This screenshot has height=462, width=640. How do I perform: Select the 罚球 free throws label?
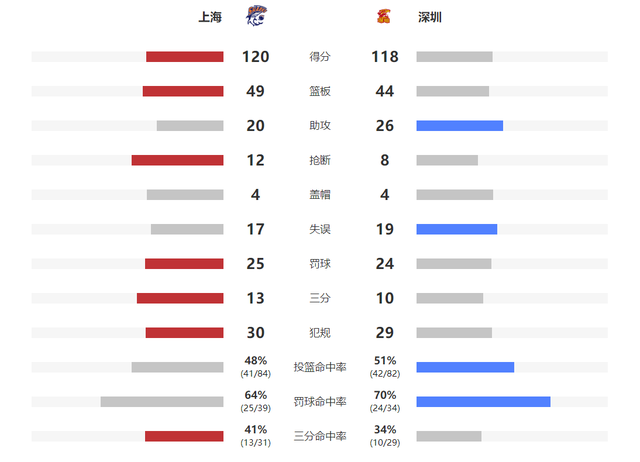(320, 264)
